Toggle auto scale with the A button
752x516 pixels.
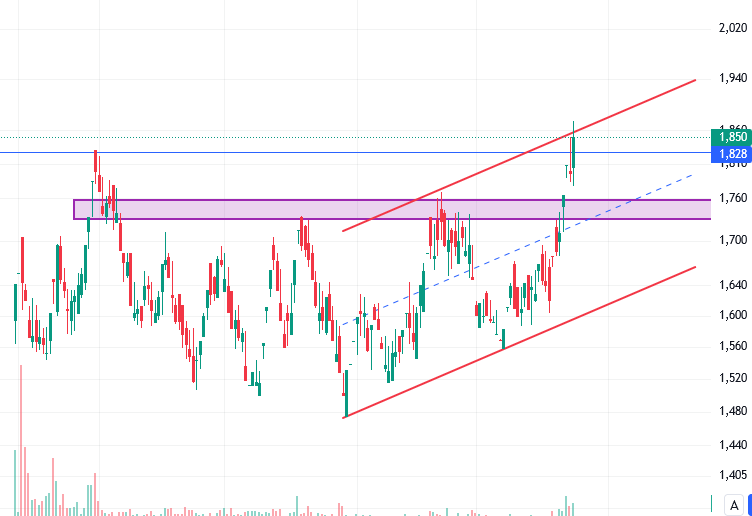(734, 505)
